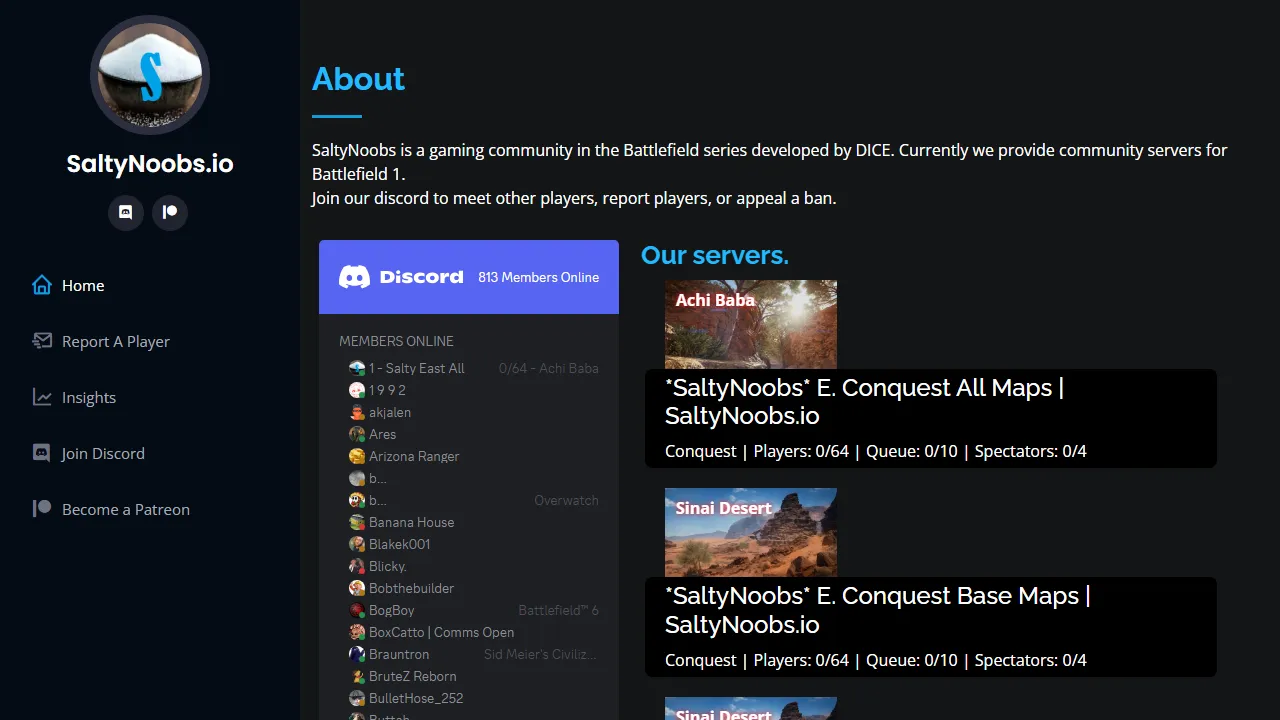Click Ares's avatar in the members list
Screen dimensions: 1280x720
point(358,434)
